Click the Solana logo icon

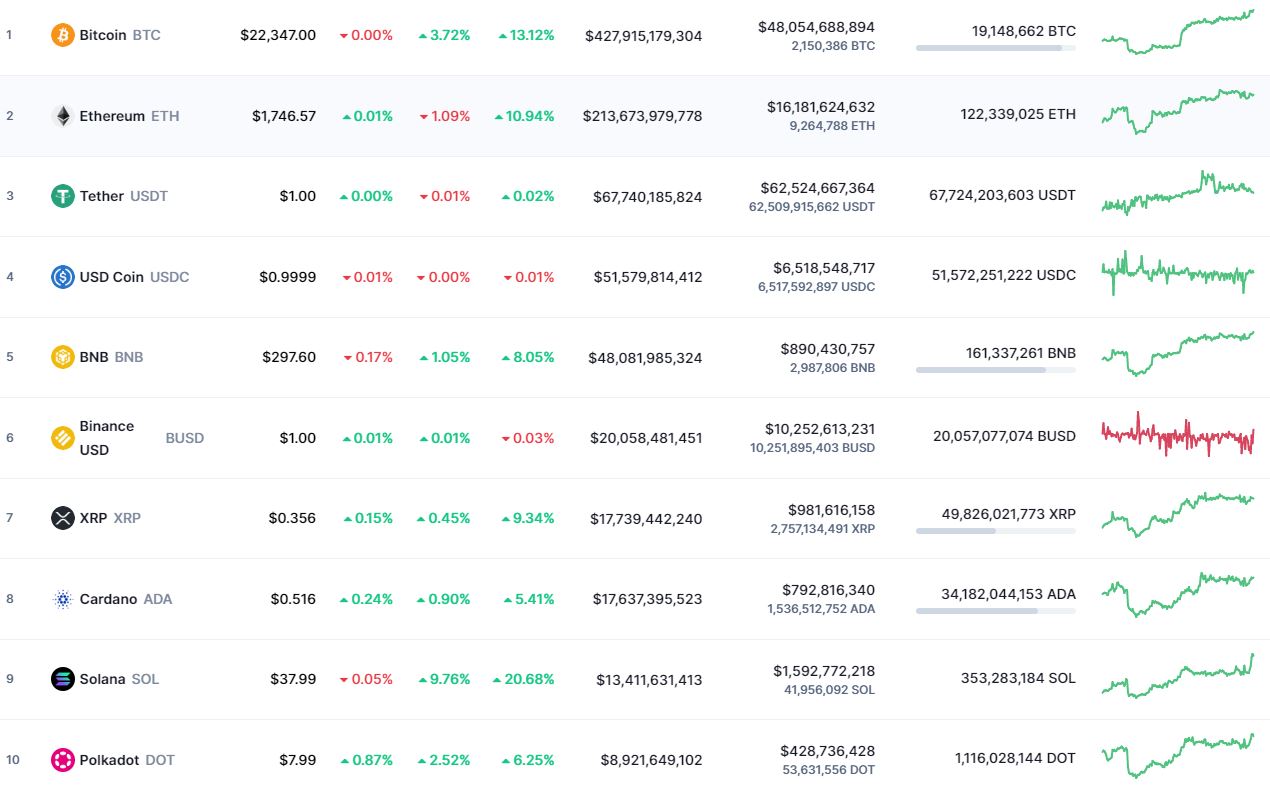(x=63, y=679)
